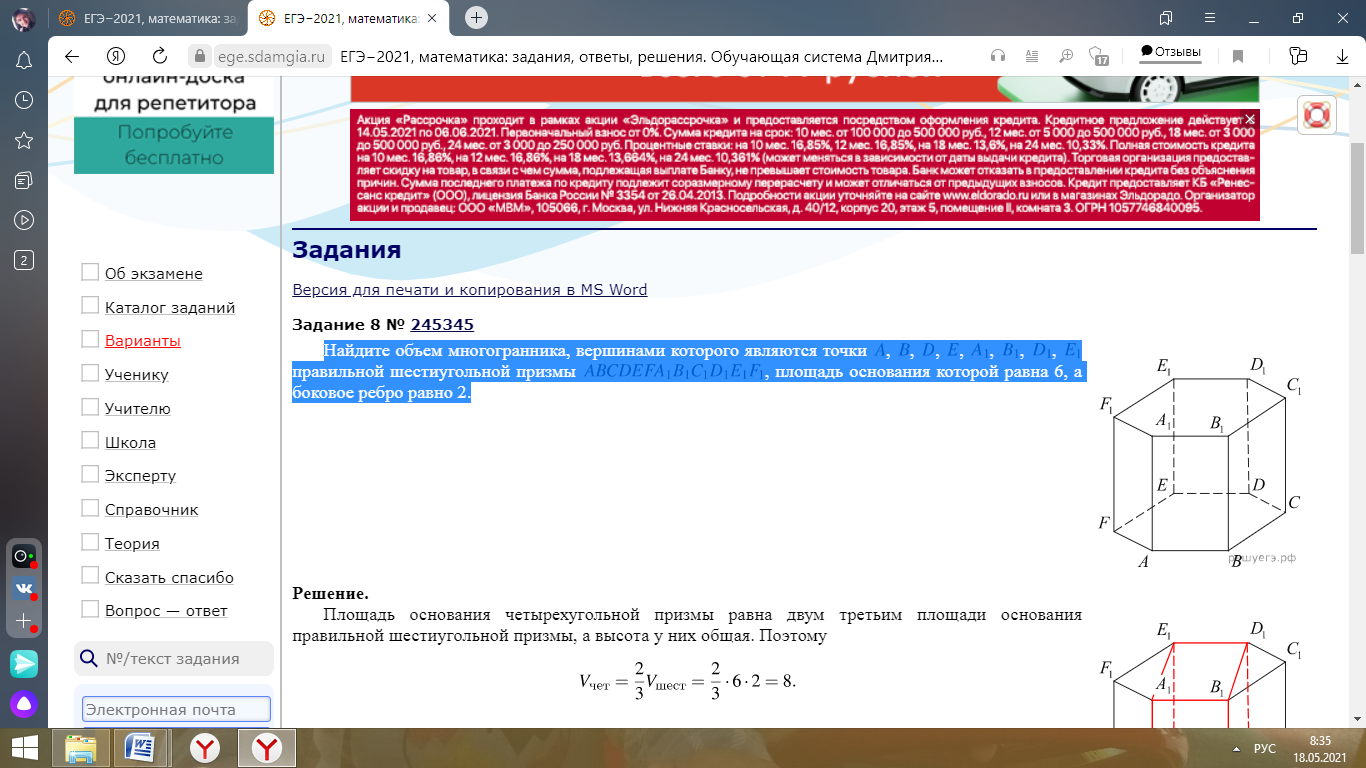The image size is (1366, 768).
Task: Open bookmarks manager icon in title bar
Action: (x=1165, y=18)
